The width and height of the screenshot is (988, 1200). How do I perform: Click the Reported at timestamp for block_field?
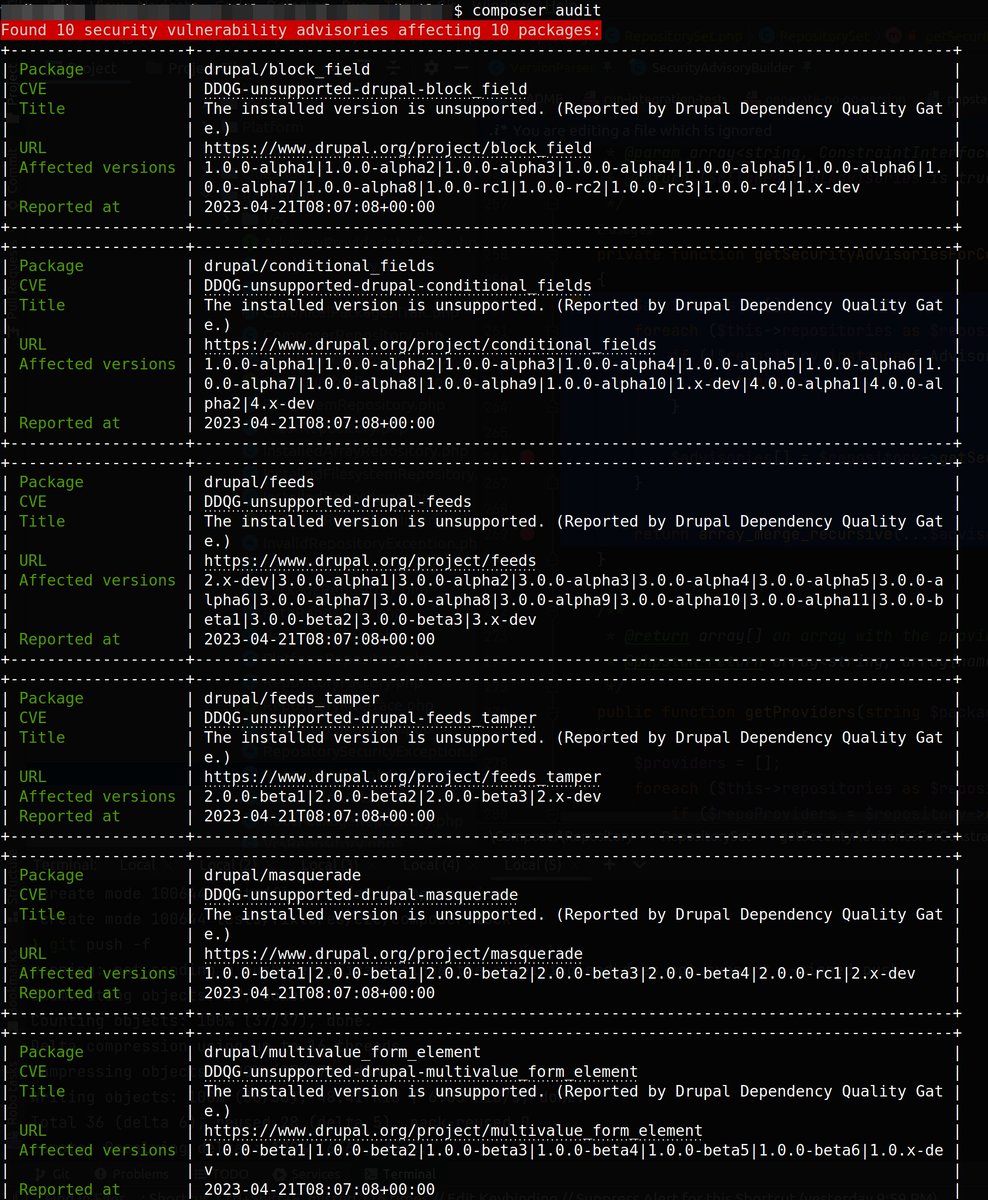tap(319, 207)
